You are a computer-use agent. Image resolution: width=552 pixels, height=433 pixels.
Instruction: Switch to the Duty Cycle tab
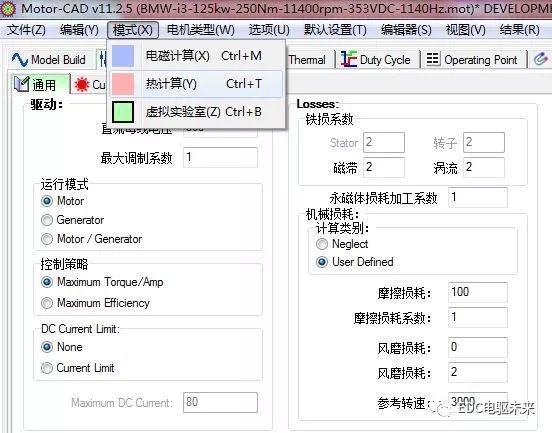pyautogui.click(x=376, y=59)
